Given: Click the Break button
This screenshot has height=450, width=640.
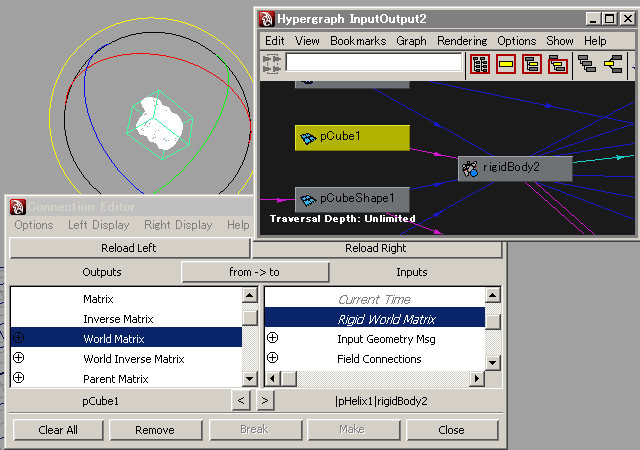Looking at the screenshot, I should (255, 430).
